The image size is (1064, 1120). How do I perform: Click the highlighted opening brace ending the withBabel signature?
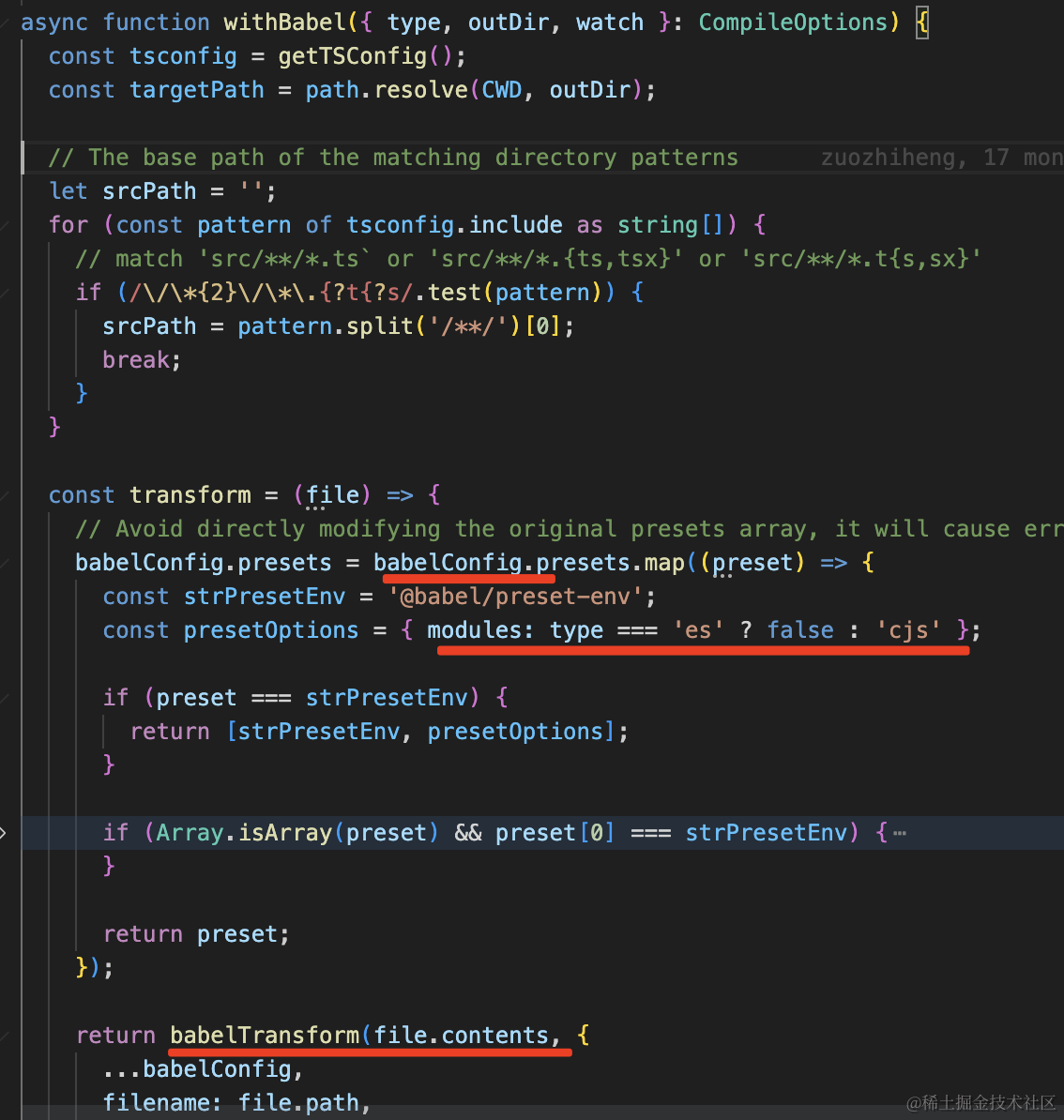click(x=922, y=23)
